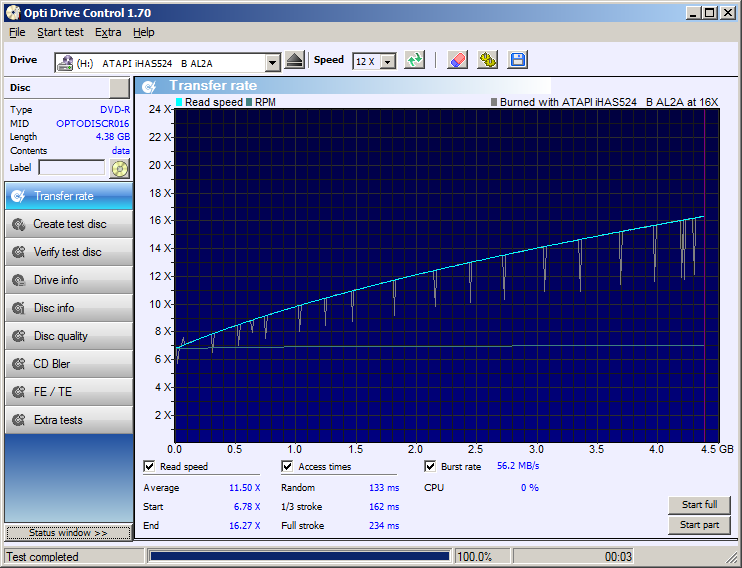Viewport: 742px width, 568px height.
Task: Uncheck the Burst rate checkbox
Action: coord(430,466)
